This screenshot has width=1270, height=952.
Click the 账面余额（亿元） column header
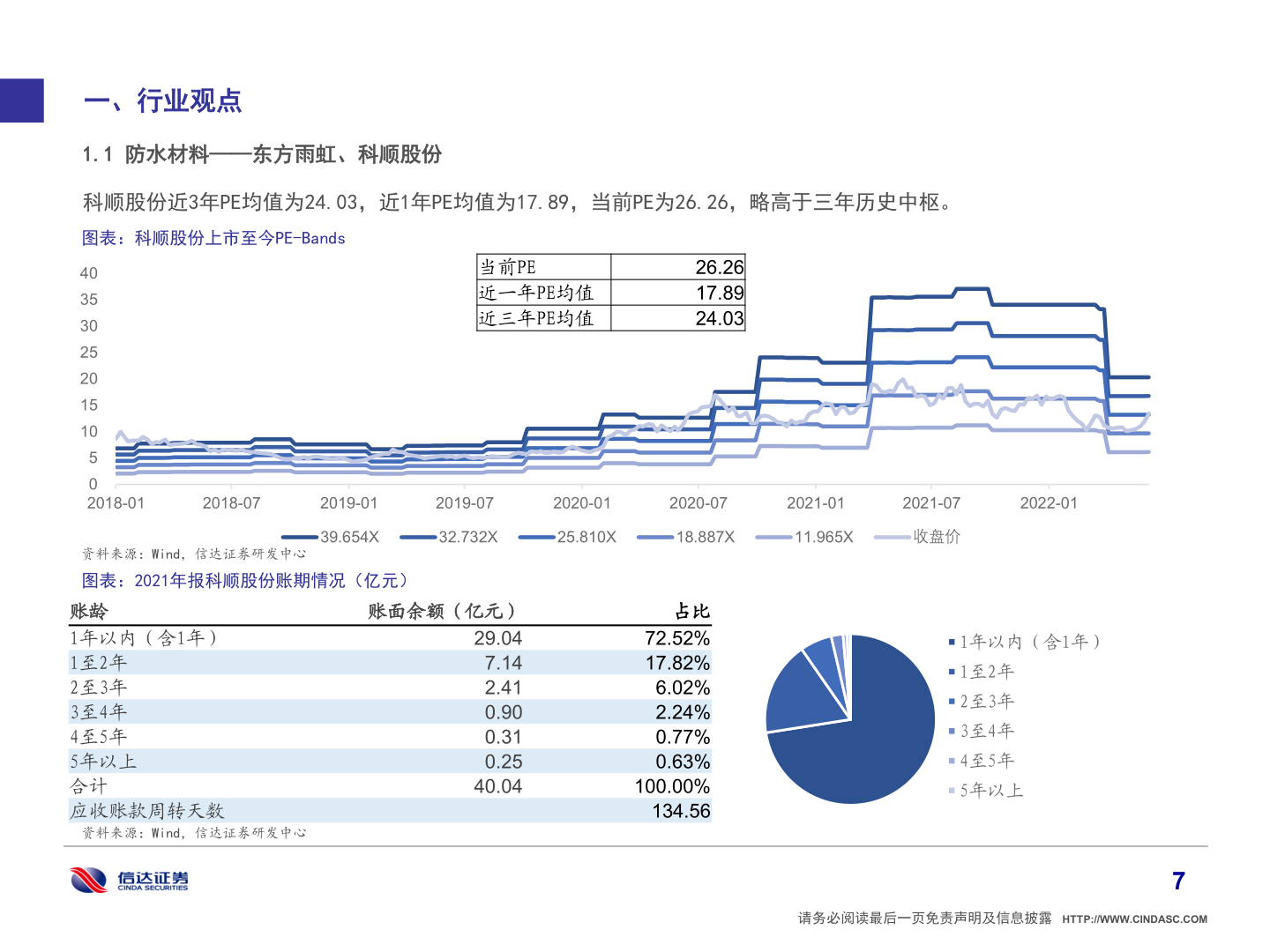tap(441, 611)
